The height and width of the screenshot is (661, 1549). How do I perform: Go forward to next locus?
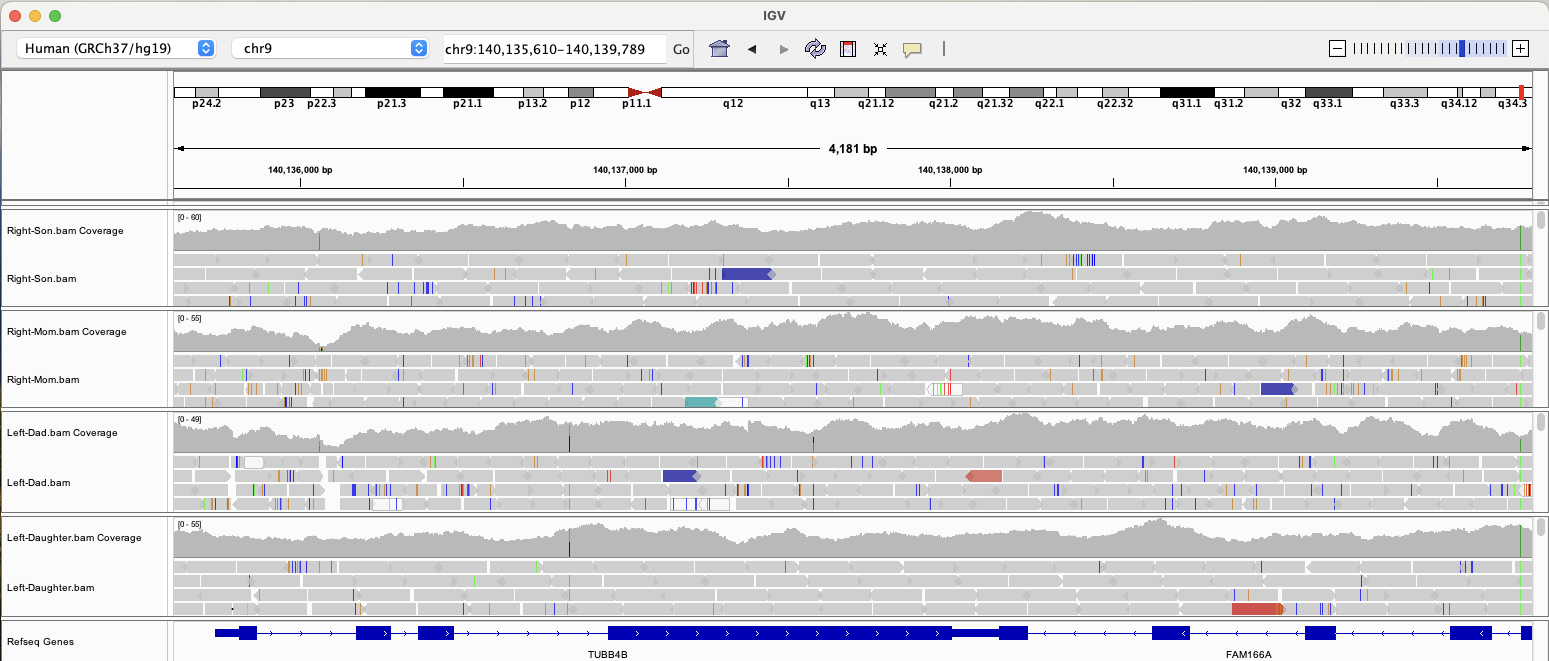[783, 49]
